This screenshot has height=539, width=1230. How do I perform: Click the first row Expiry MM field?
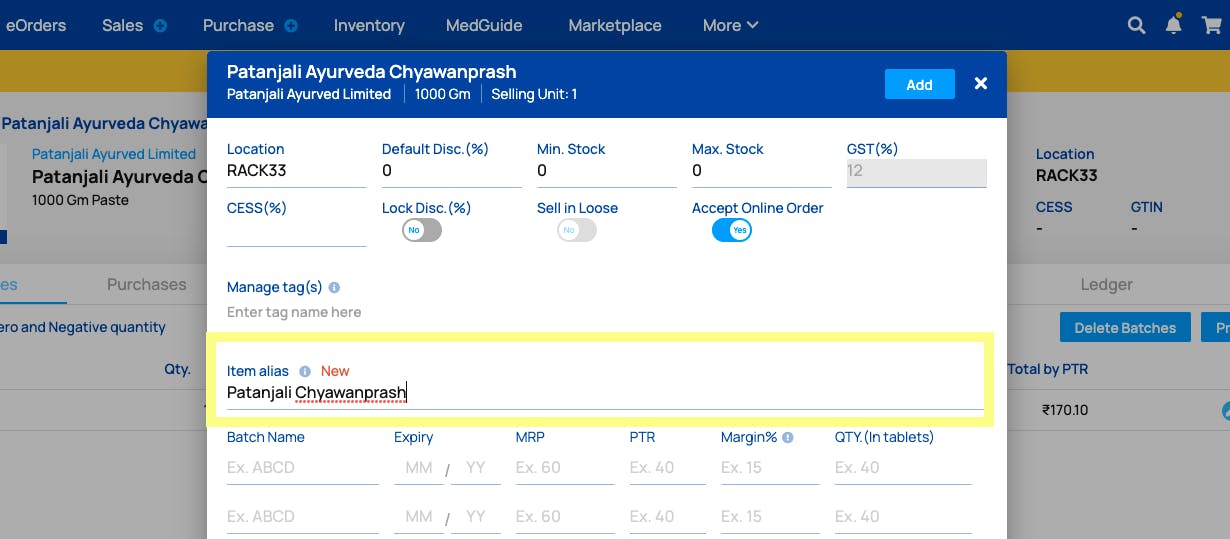(x=419, y=468)
